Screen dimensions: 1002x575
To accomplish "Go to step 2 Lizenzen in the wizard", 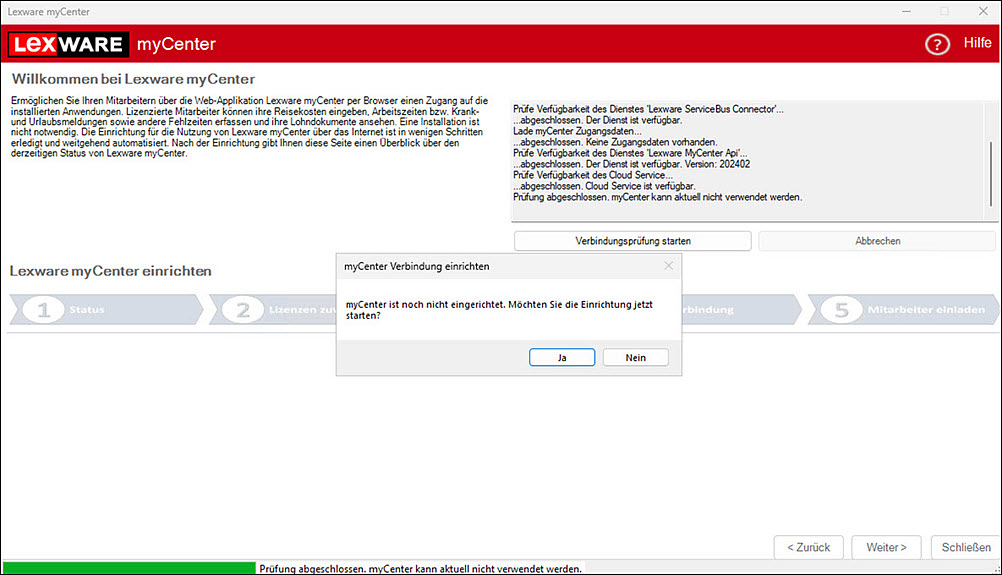I will [x=270, y=310].
